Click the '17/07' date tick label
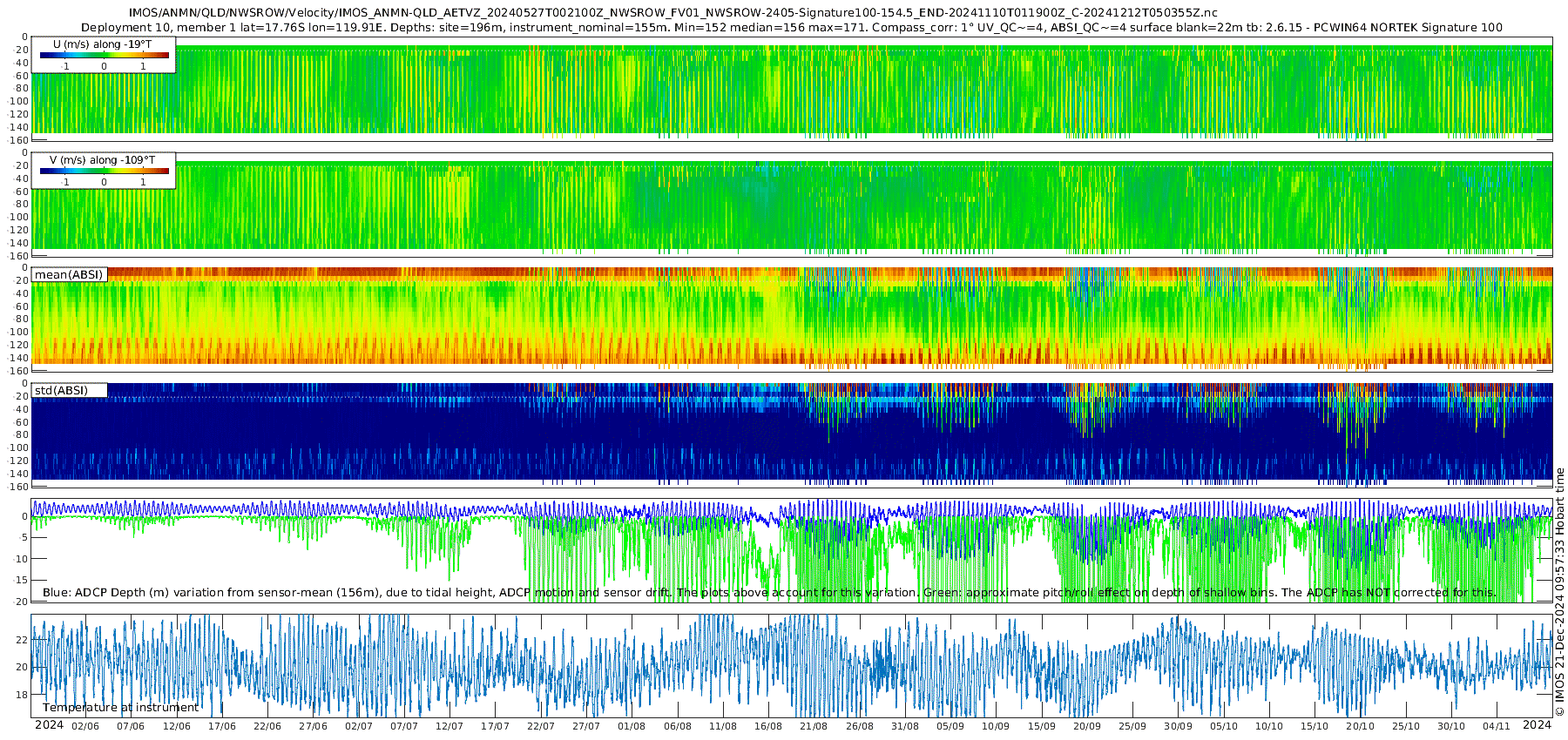Screen dimensions: 1568x740 [x=495, y=726]
